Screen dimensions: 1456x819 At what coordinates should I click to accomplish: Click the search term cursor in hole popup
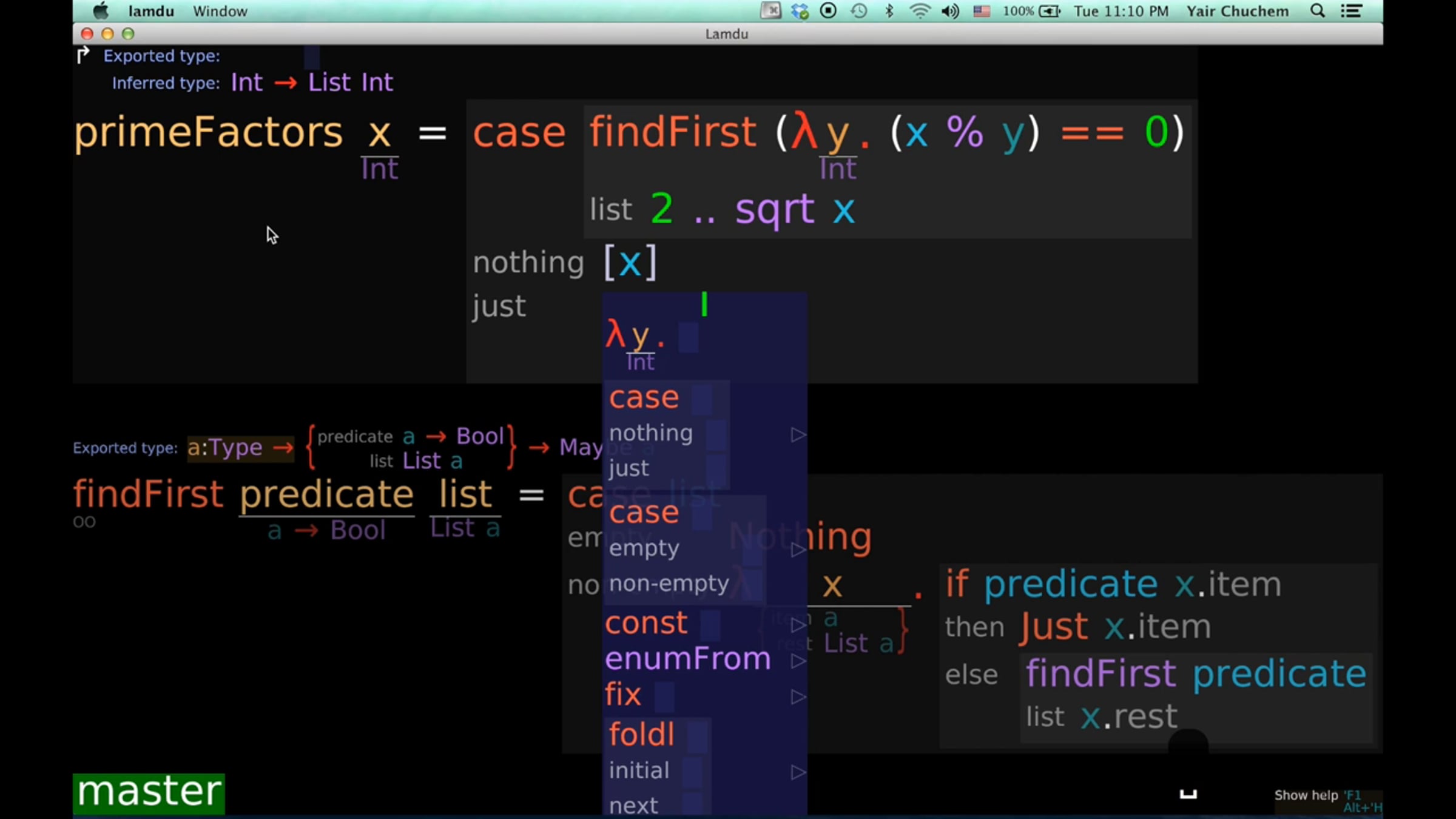point(704,304)
